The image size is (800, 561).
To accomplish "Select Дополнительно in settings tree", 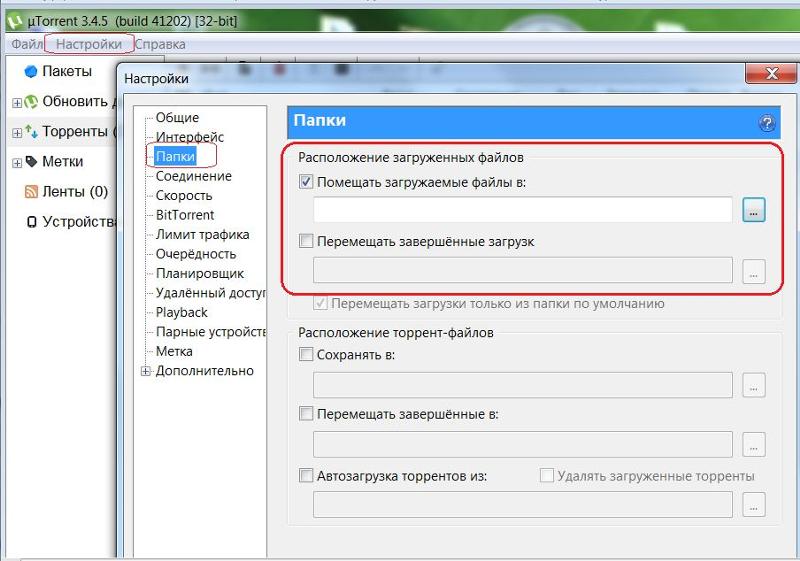I will click(x=205, y=371).
